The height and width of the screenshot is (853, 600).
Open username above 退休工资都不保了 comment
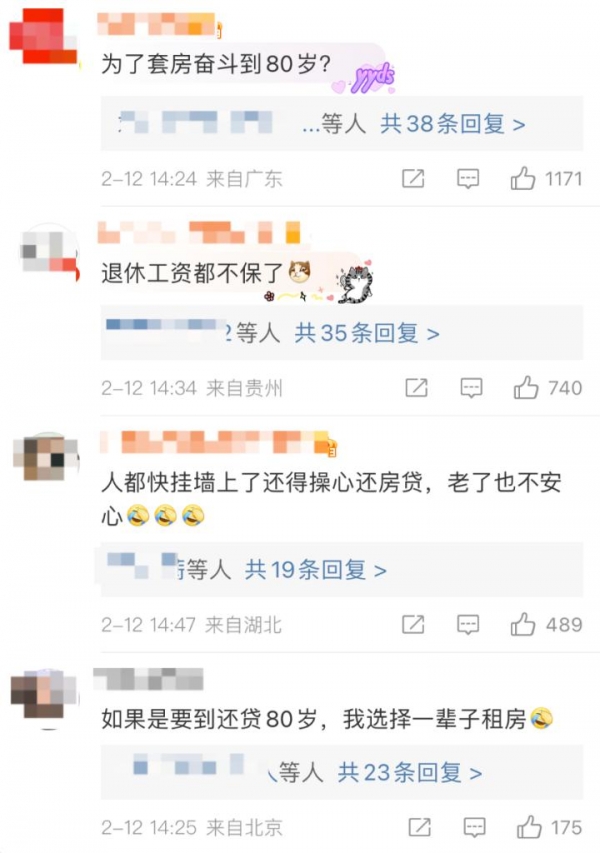pyautogui.click(x=199, y=232)
